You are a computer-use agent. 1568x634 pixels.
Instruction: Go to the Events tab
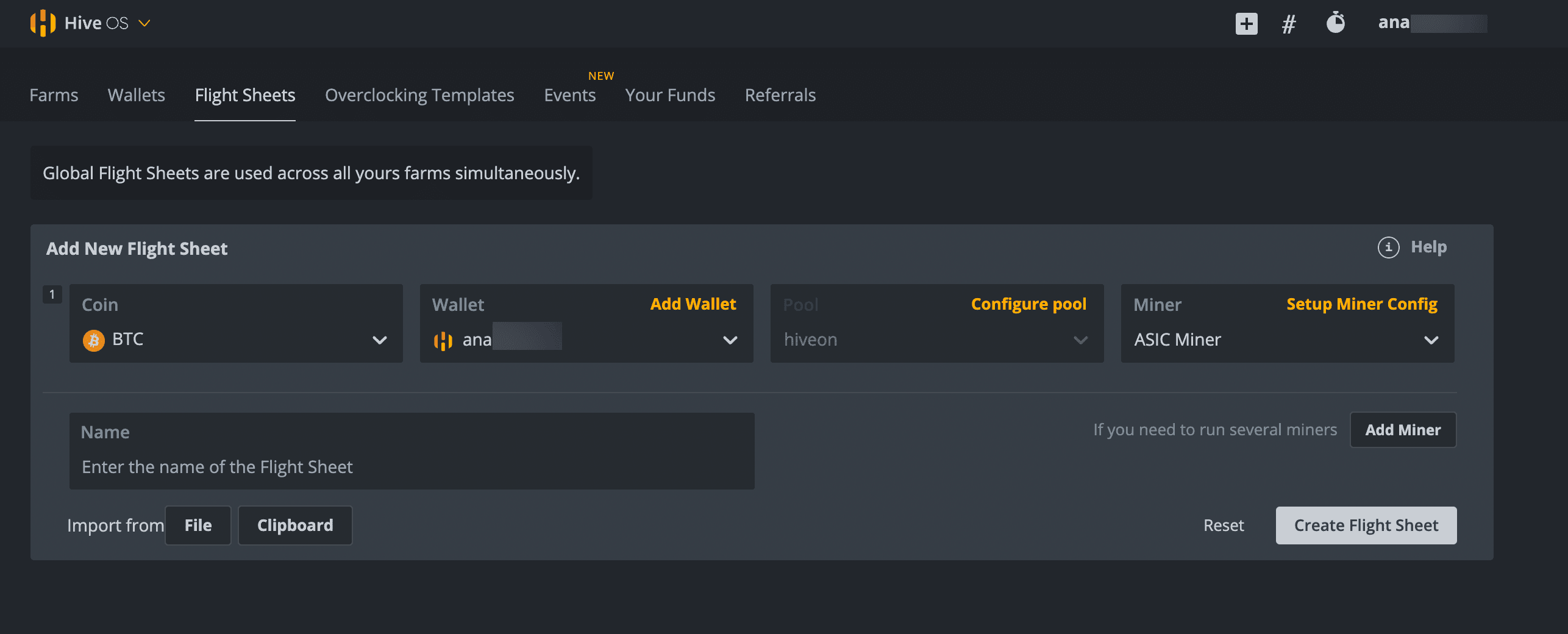point(570,95)
